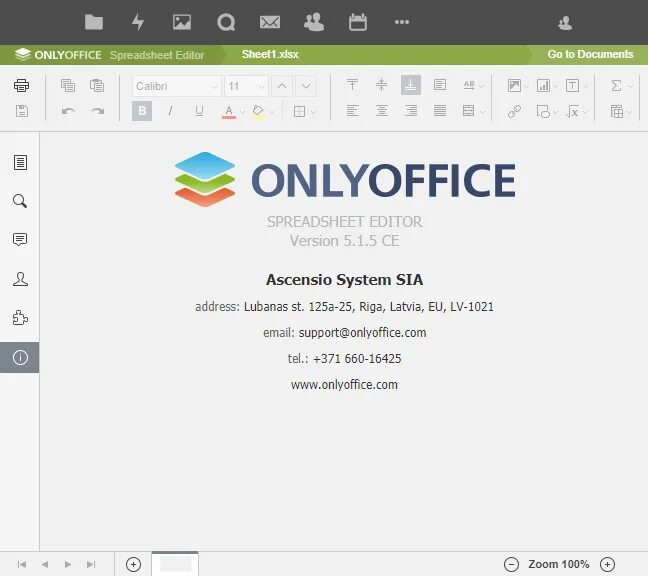Click the Copy icon
The image size is (648, 576).
(68, 86)
